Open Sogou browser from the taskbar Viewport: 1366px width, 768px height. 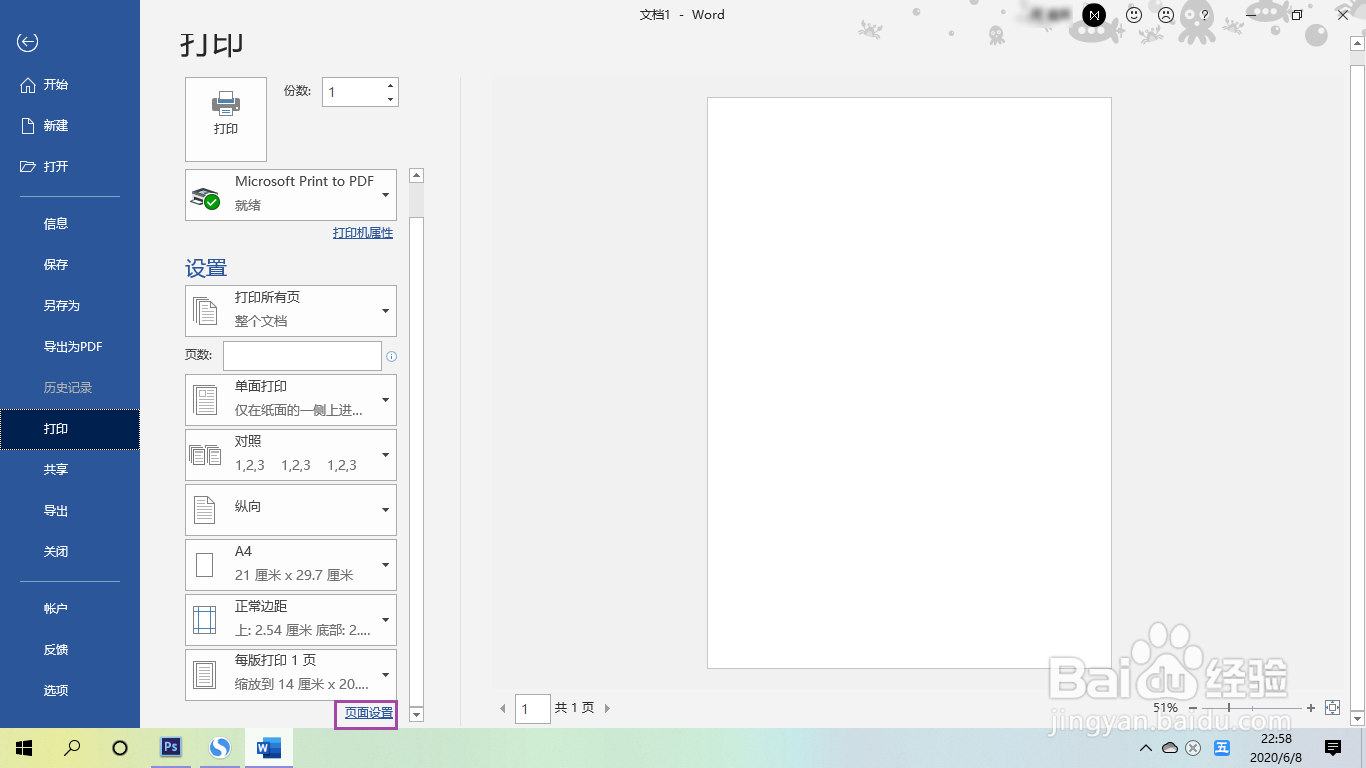(x=220, y=747)
